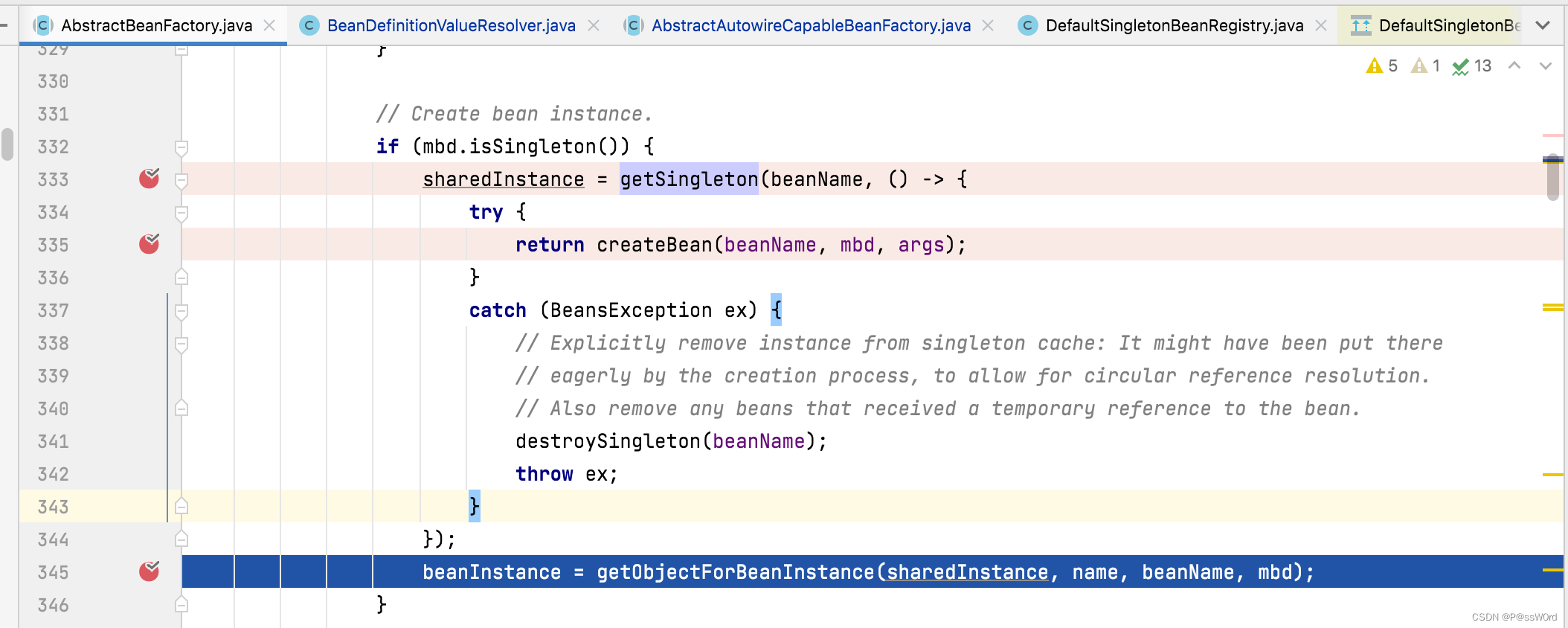
Task: Close AbstractBeanFactory.java tab
Action: (269, 25)
